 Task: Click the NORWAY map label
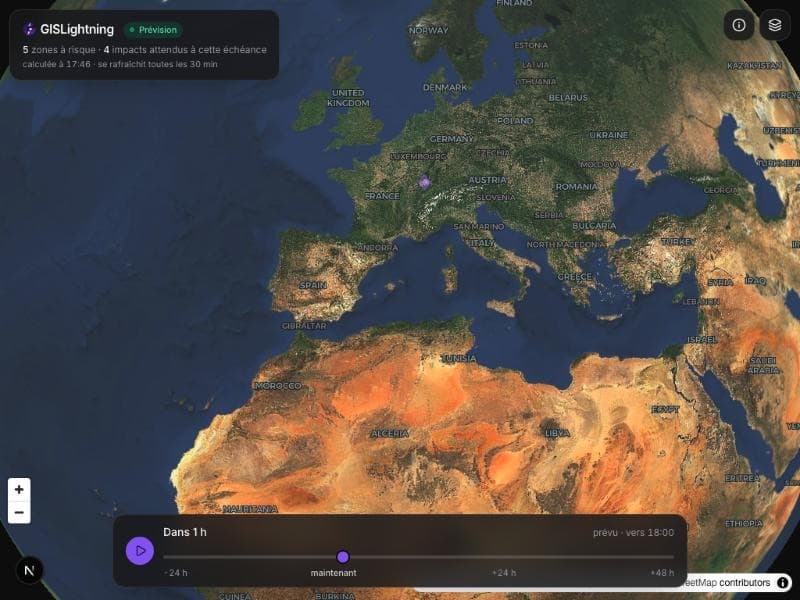point(429,31)
